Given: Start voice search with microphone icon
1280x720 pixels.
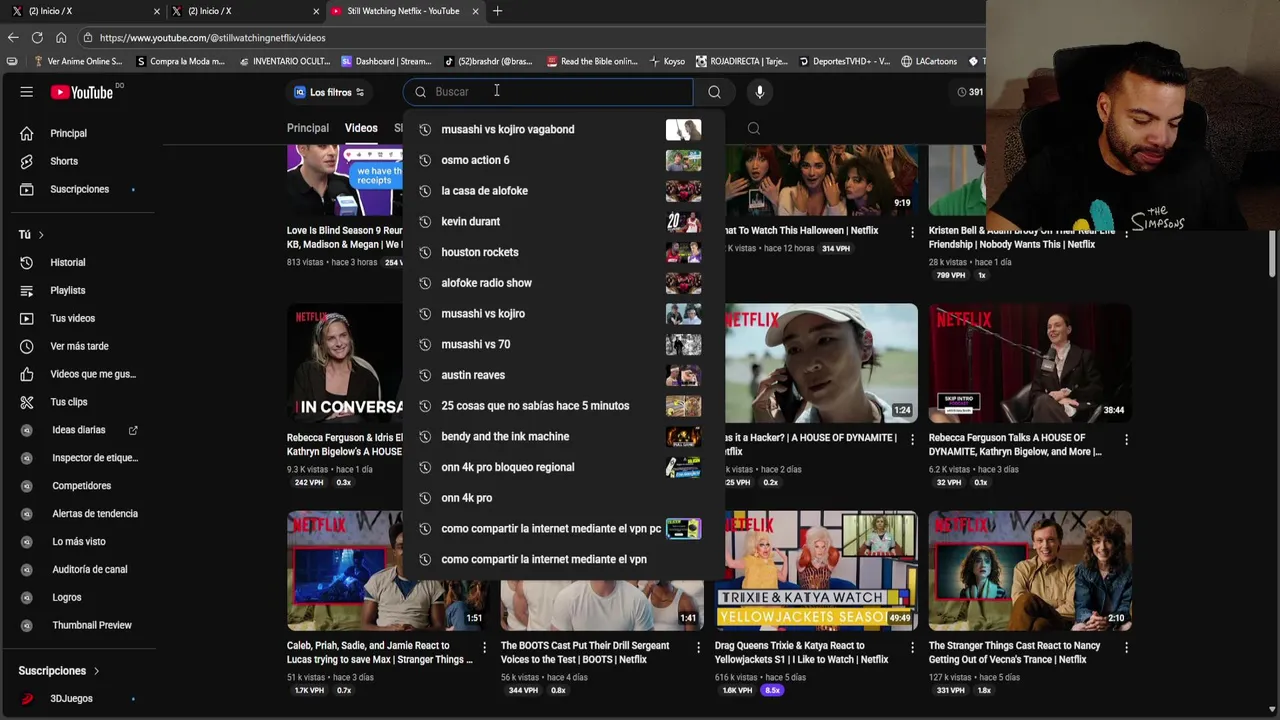Looking at the screenshot, I should tap(760, 92).
